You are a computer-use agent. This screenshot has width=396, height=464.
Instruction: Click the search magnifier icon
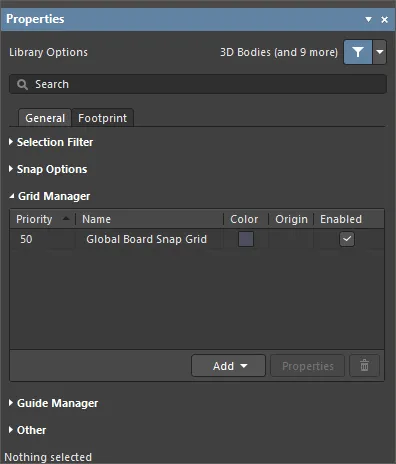(22, 84)
